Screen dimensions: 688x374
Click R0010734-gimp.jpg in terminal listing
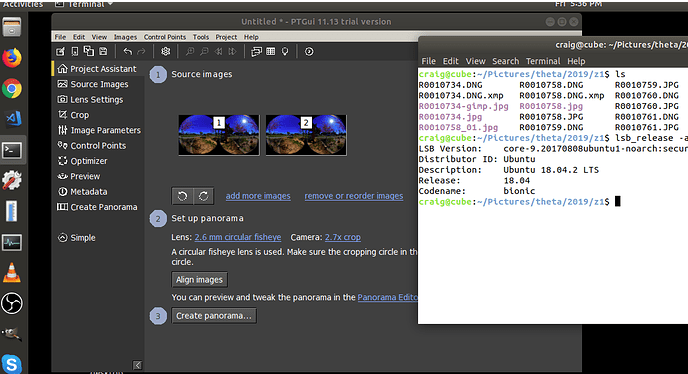tap(463, 106)
